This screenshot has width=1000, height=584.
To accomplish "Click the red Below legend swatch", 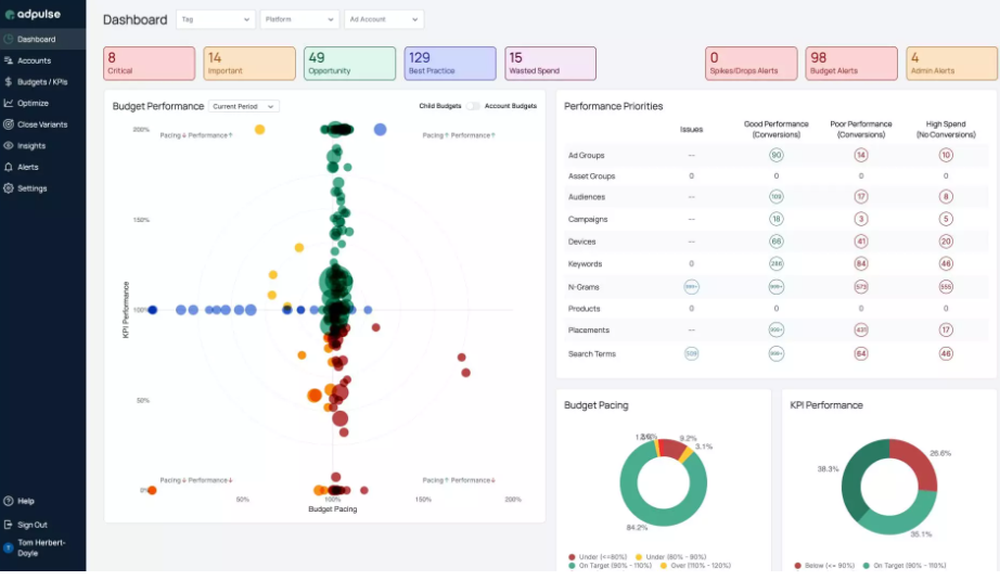I will click(798, 564).
